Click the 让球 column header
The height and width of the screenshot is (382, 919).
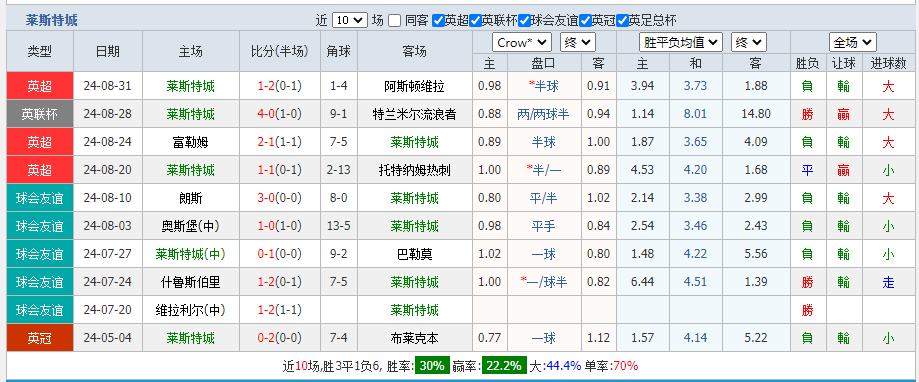pos(843,63)
